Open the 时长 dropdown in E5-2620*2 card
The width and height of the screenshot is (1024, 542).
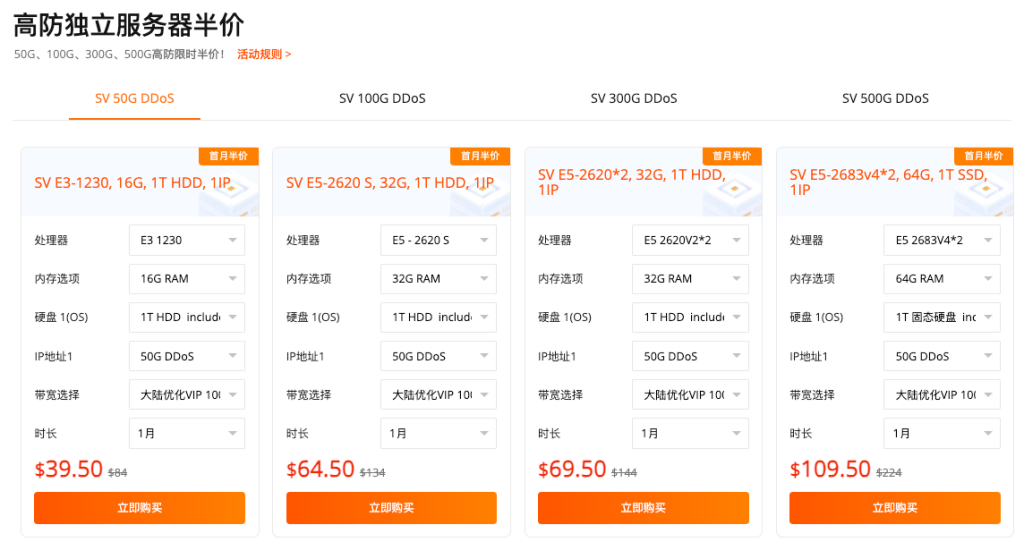(x=690, y=433)
